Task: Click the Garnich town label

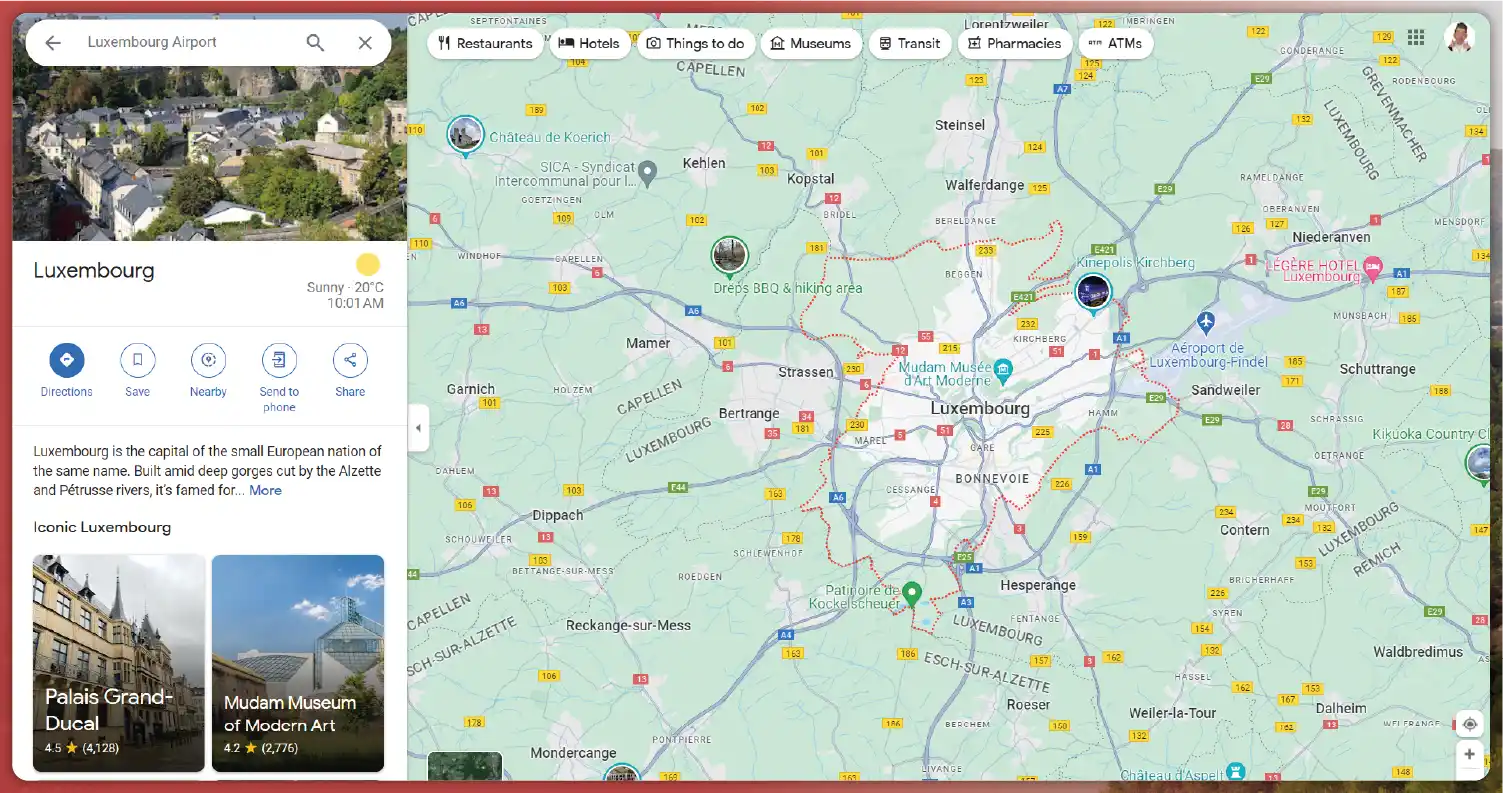Action: click(471, 389)
